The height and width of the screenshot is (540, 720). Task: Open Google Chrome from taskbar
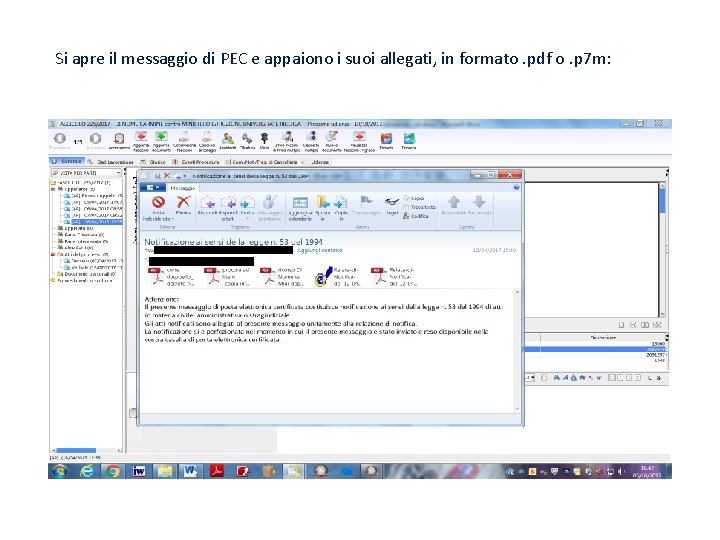112,471
